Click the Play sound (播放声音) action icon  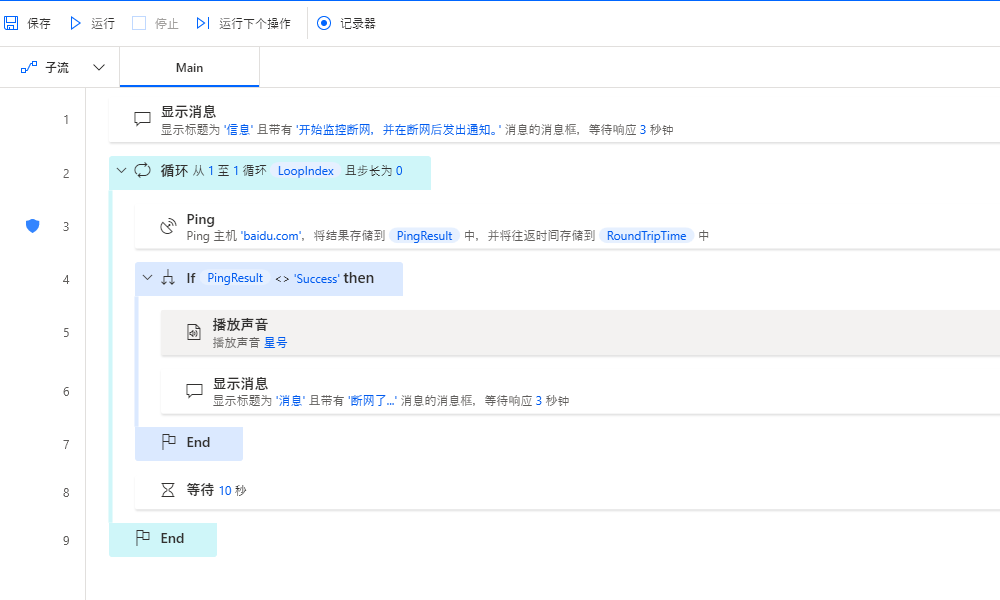[194, 333]
